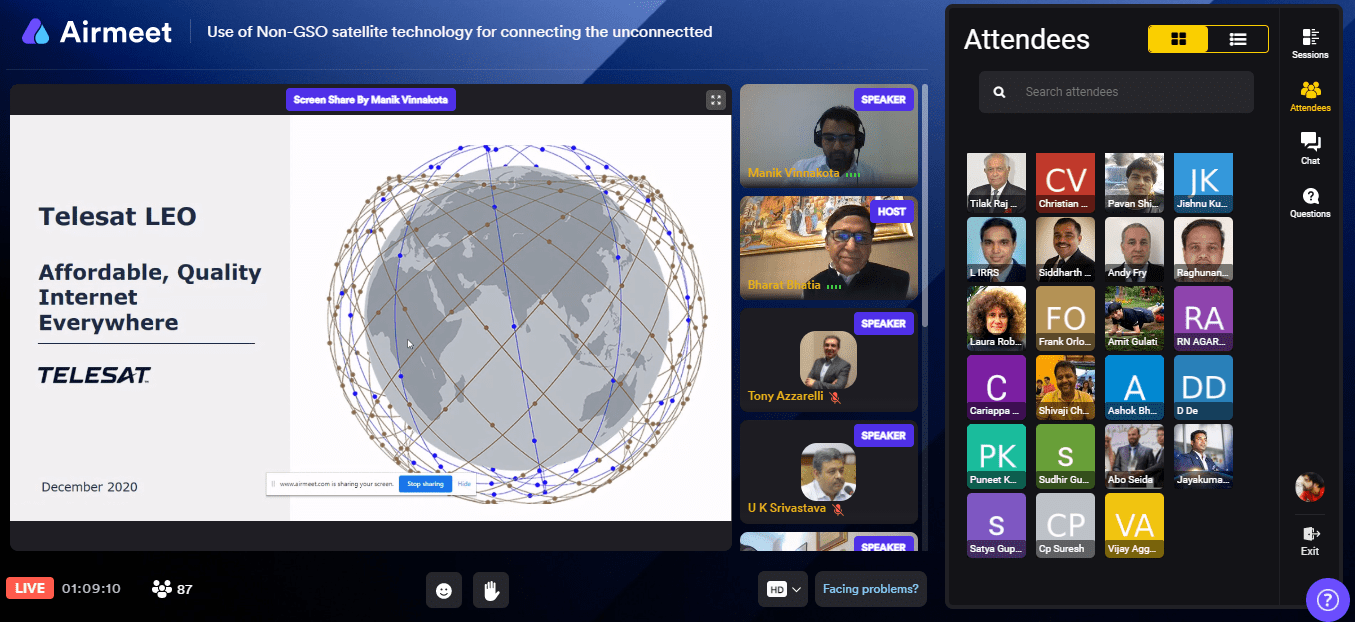Click Facing problems? button
The width and height of the screenshot is (1355, 622).
(870, 590)
